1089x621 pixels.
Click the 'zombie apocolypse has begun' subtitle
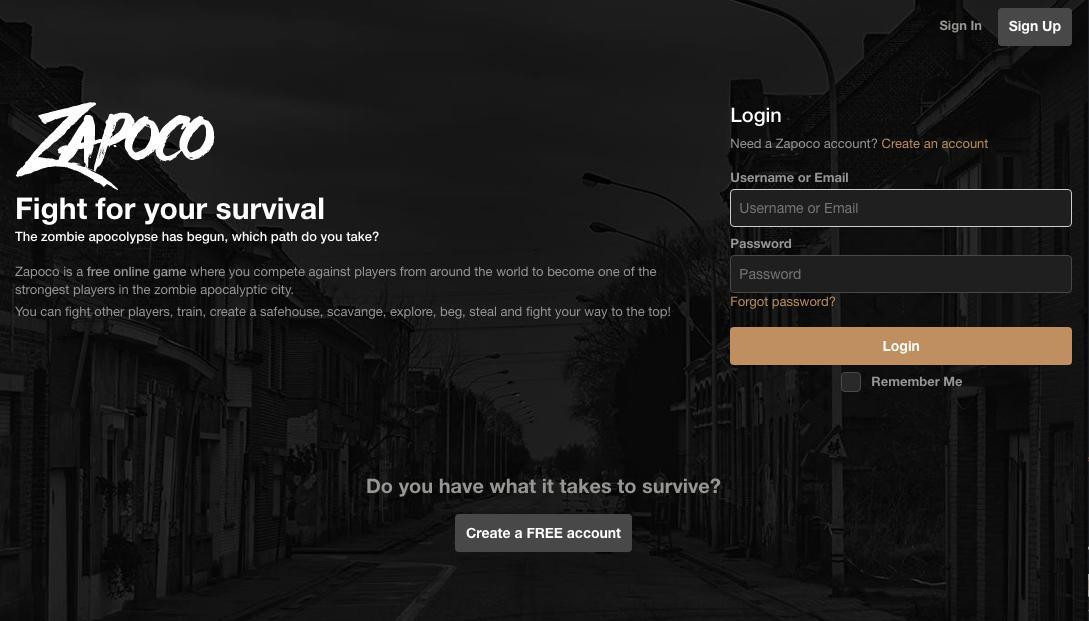(x=197, y=237)
